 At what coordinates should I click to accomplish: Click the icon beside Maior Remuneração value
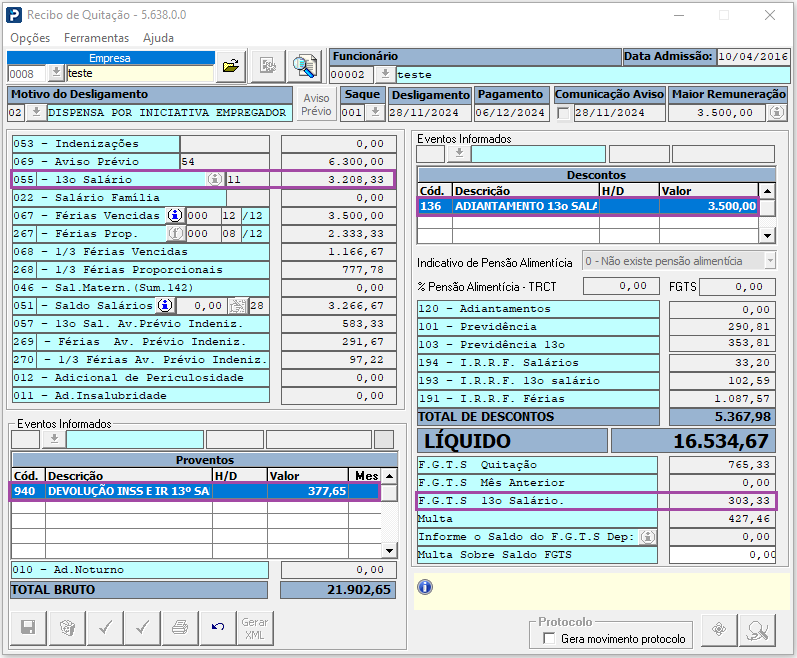[x=775, y=113]
